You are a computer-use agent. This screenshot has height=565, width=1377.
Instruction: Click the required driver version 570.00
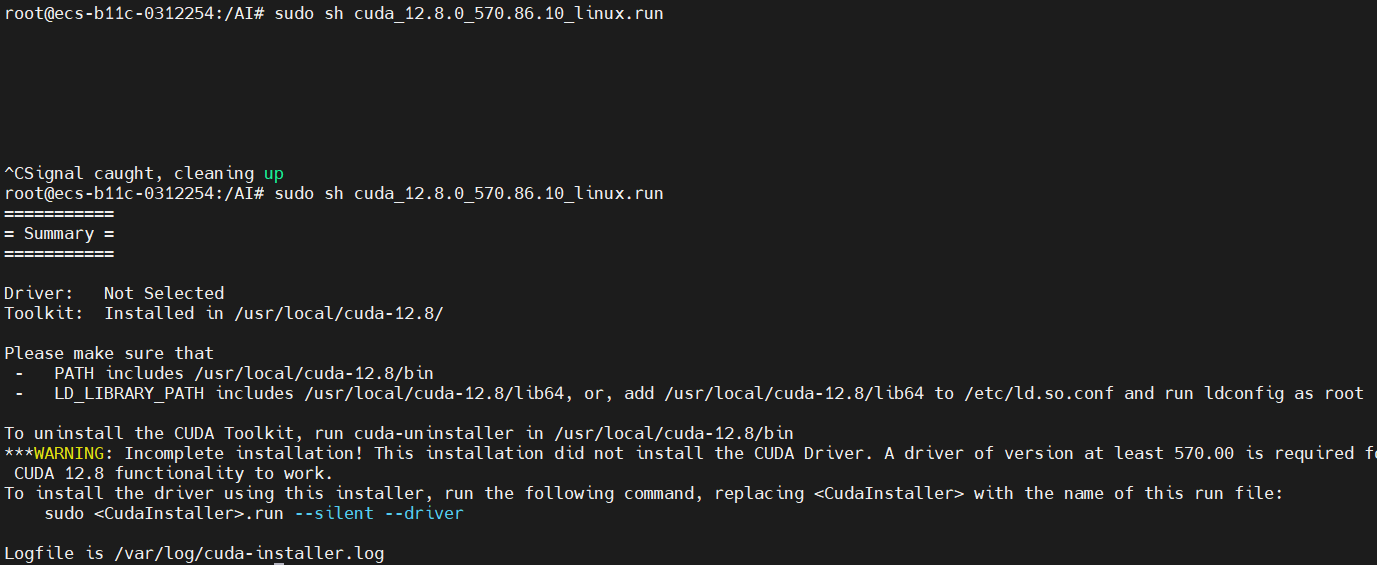pos(1204,453)
